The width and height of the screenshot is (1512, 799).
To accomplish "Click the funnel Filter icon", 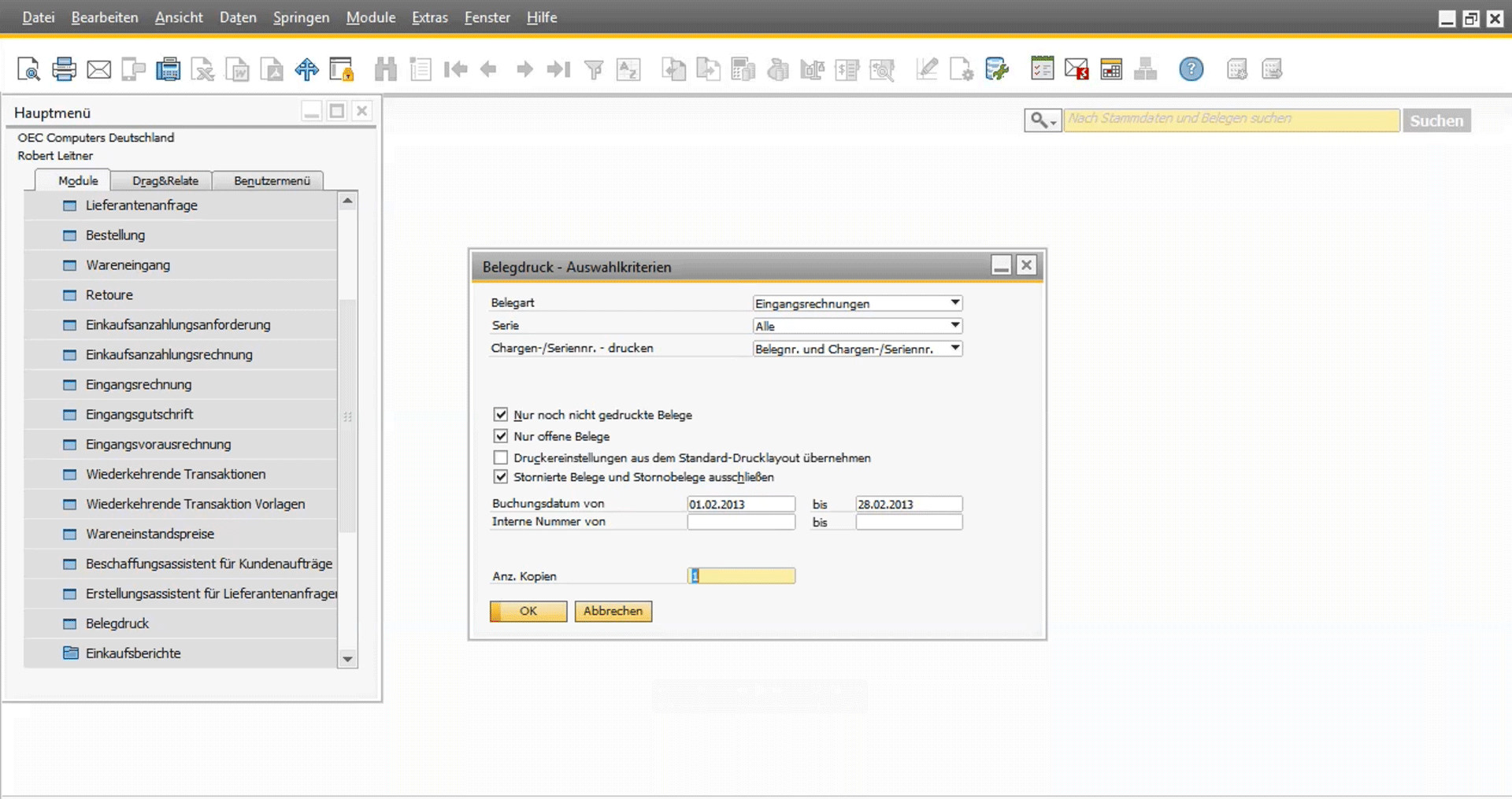I will coord(594,69).
